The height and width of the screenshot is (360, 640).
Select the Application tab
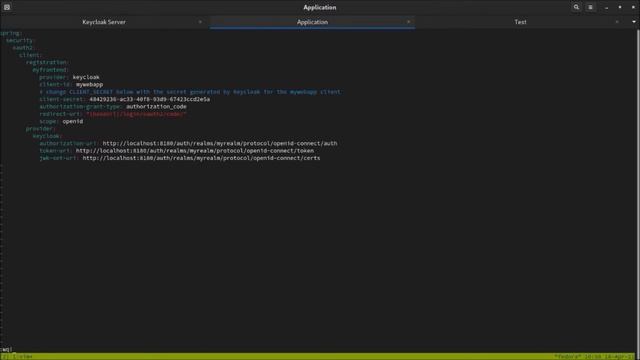pyautogui.click(x=312, y=22)
